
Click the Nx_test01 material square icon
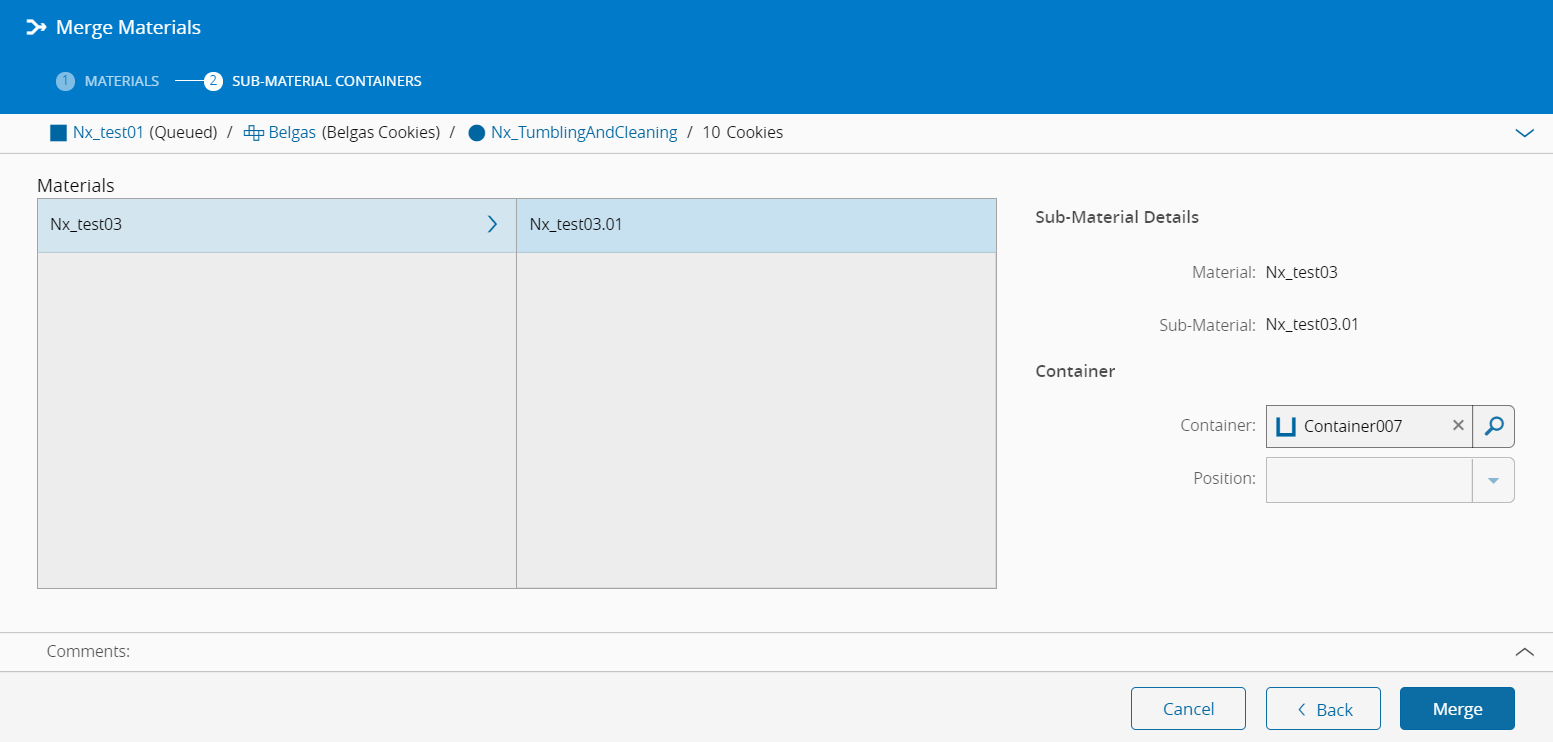pos(58,132)
